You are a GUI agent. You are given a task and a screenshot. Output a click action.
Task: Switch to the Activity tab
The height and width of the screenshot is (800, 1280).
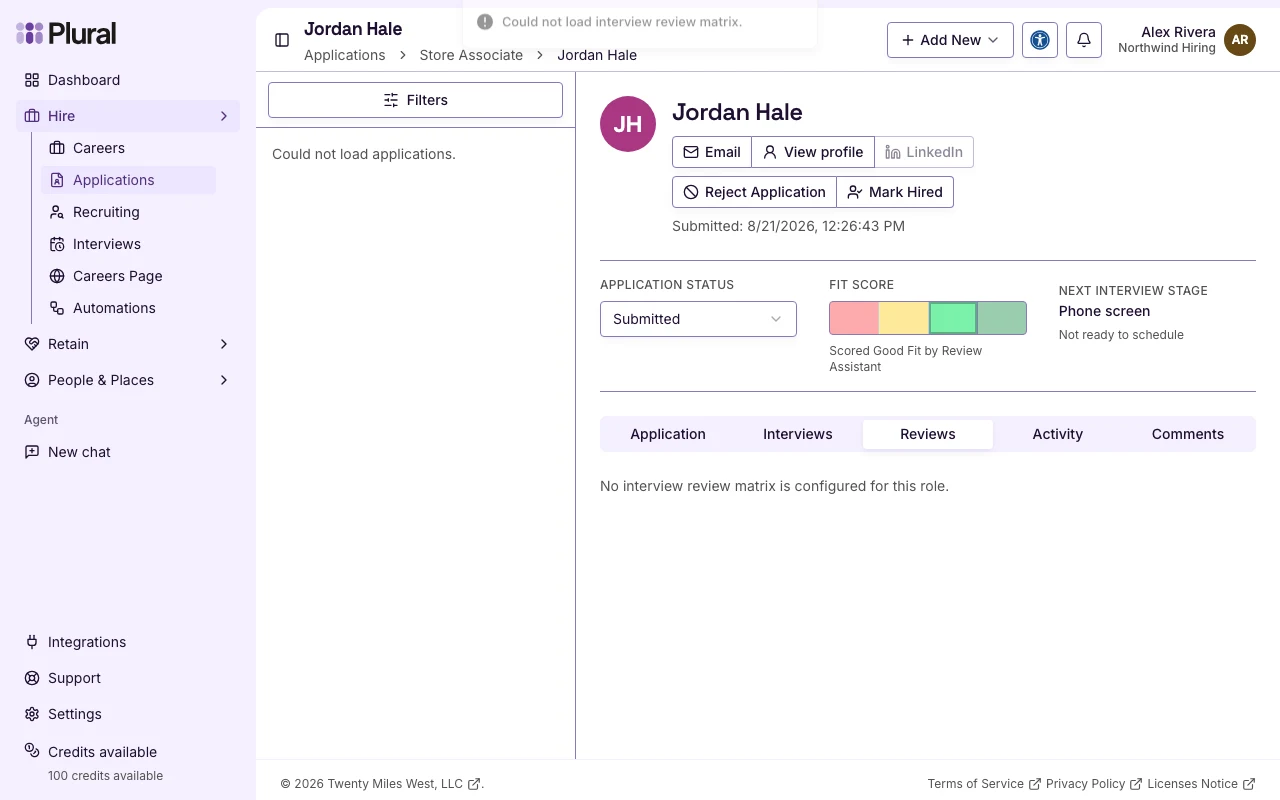click(x=1058, y=434)
